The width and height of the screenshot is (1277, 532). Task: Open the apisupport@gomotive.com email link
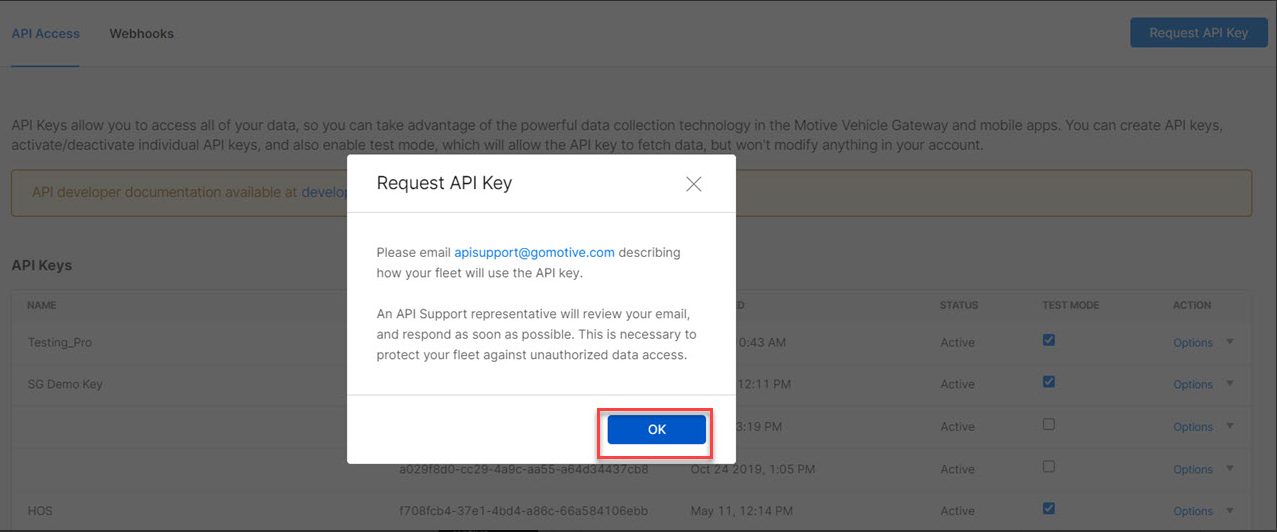pos(534,253)
